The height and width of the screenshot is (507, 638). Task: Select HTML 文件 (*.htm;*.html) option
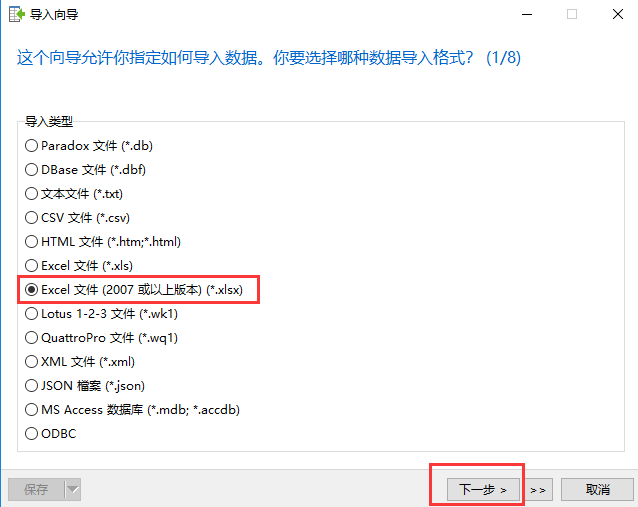103,242
